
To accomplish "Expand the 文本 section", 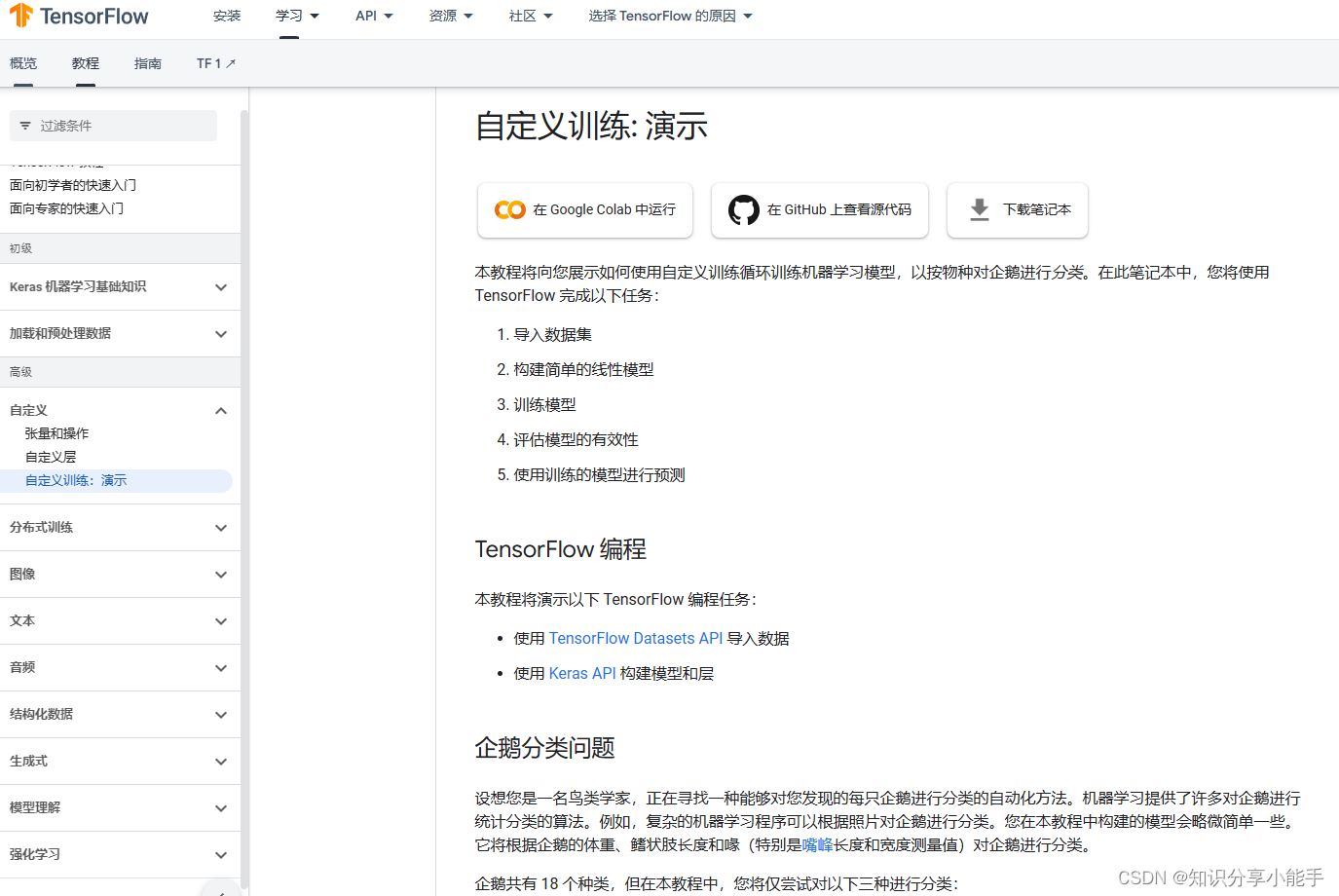I will (120, 621).
